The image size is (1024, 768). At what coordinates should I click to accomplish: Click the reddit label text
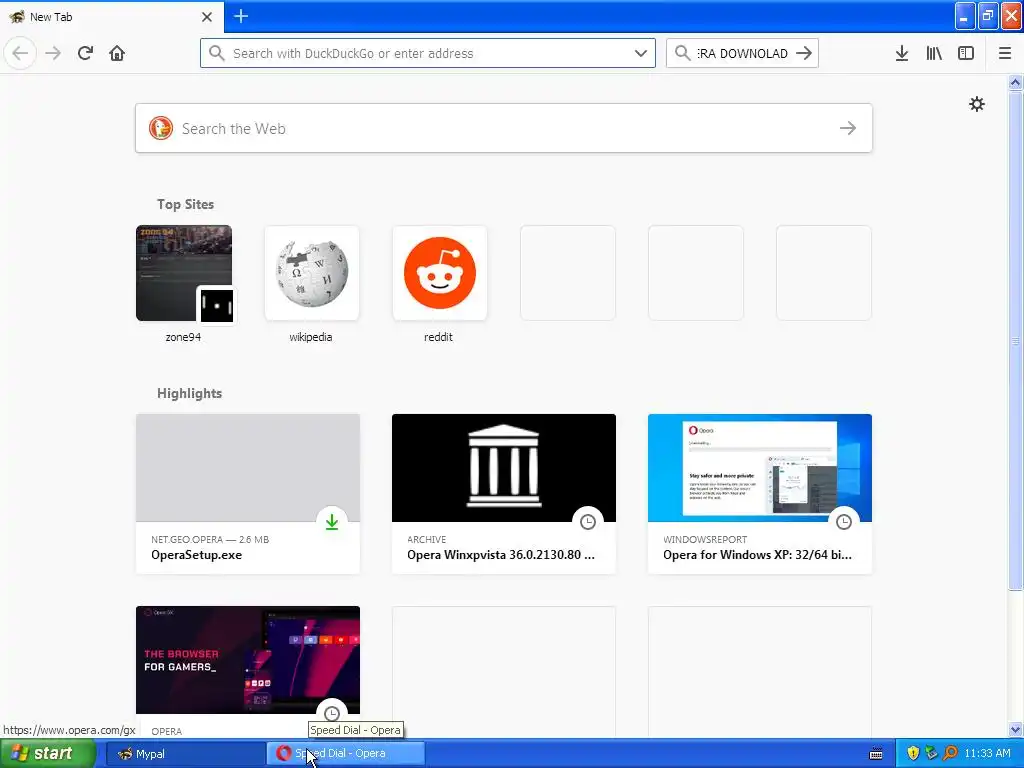[438, 337]
